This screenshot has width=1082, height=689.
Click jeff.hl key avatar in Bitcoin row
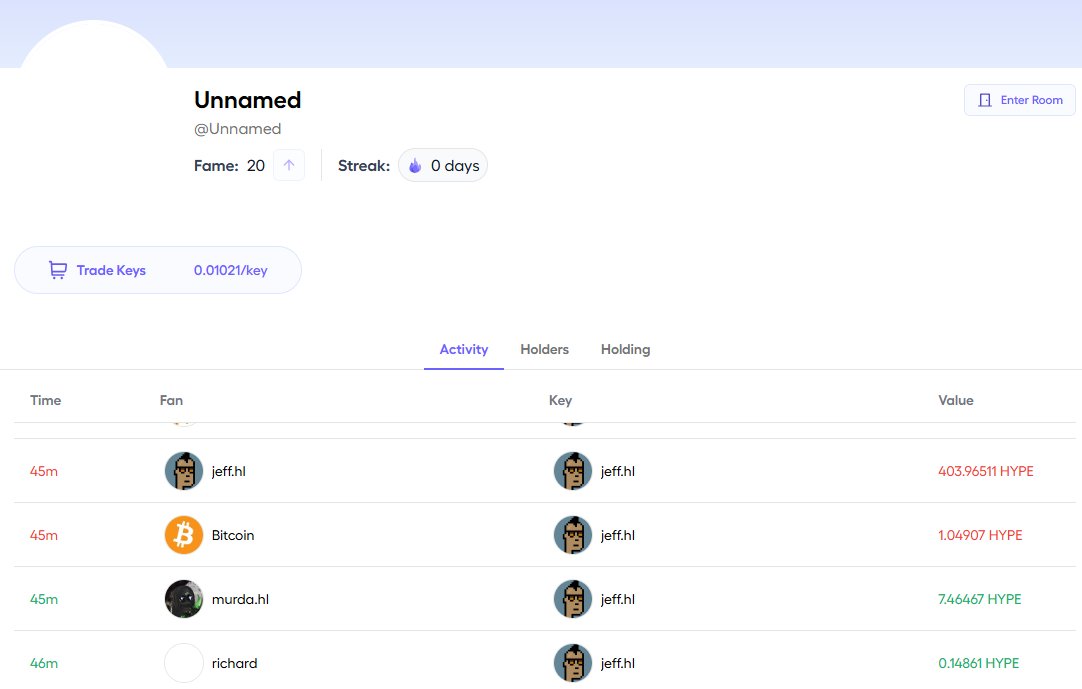tap(573, 535)
